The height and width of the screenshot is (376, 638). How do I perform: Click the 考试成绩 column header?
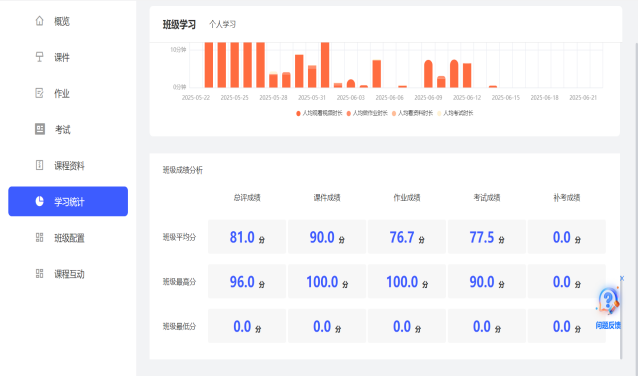point(487,198)
